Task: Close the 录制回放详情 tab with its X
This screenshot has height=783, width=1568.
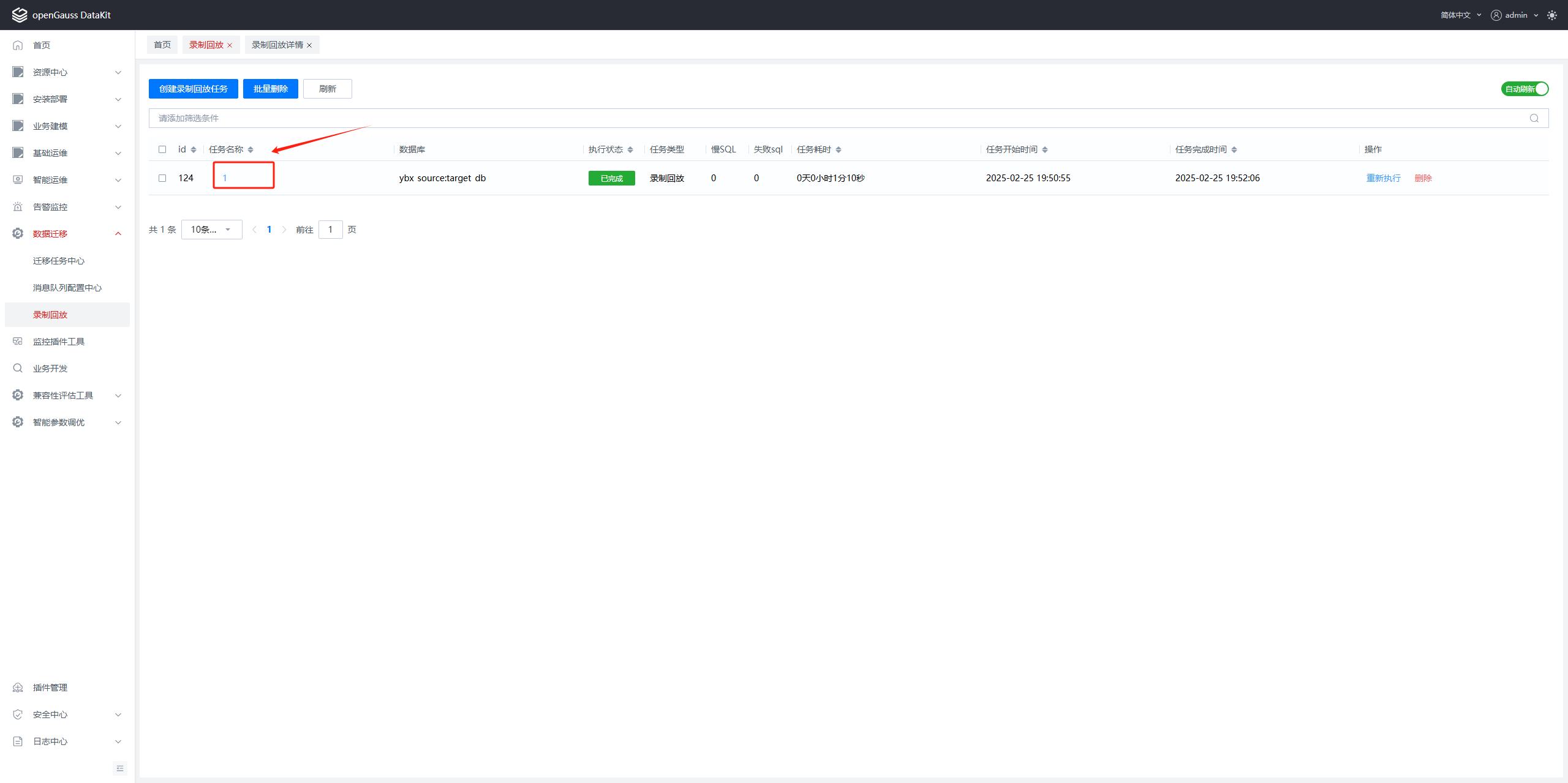Action: [x=309, y=45]
